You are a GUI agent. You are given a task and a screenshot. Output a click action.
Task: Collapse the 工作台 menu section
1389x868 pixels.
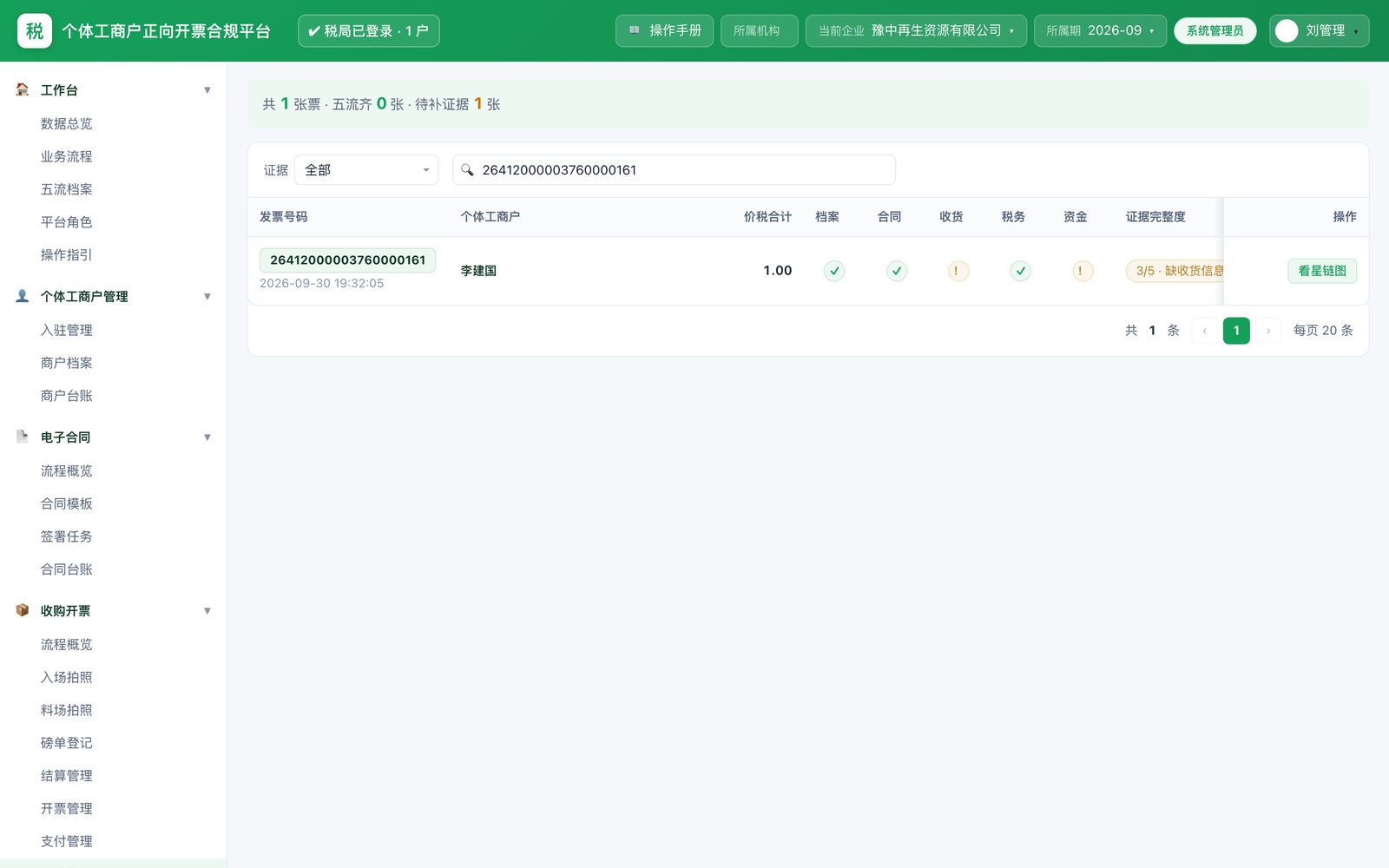[x=207, y=90]
